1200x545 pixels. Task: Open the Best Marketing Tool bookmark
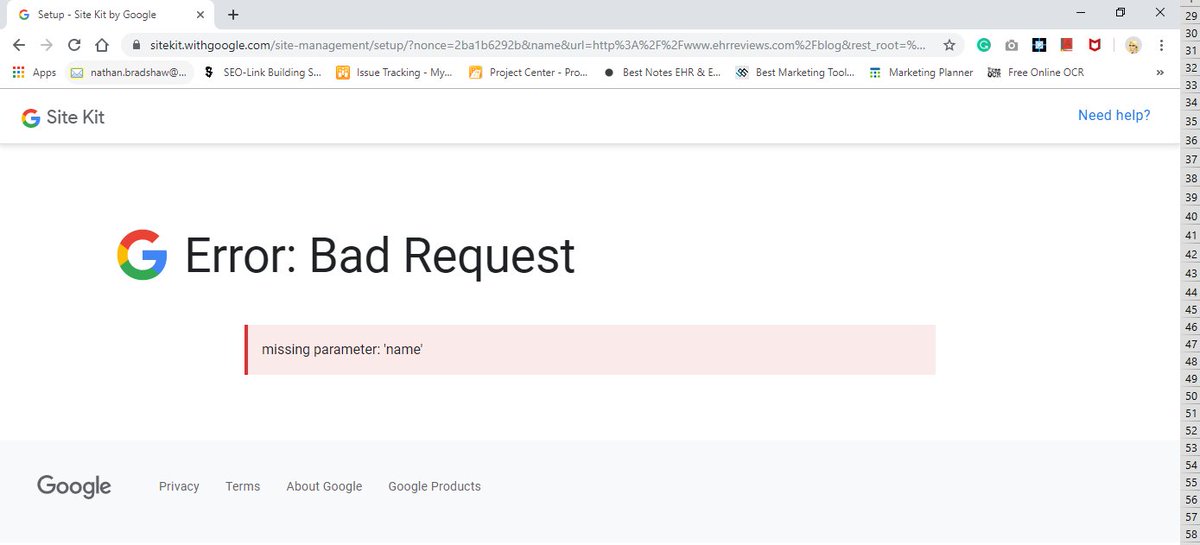[795, 72]
